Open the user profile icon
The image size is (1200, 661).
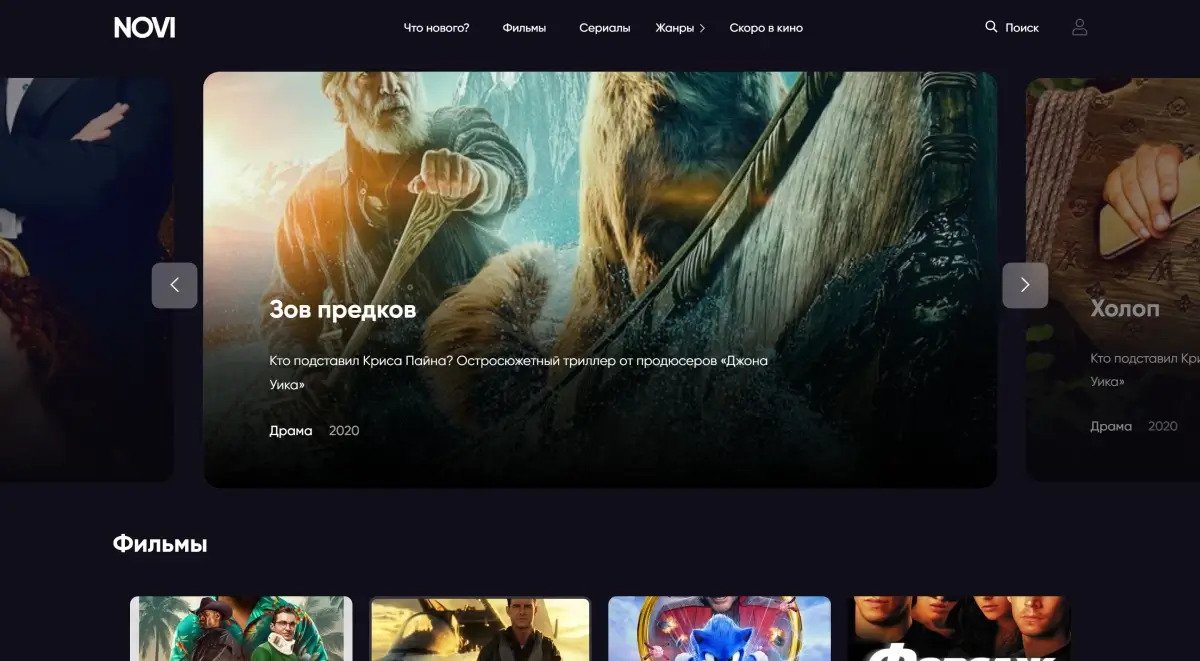pos(1079,28)
